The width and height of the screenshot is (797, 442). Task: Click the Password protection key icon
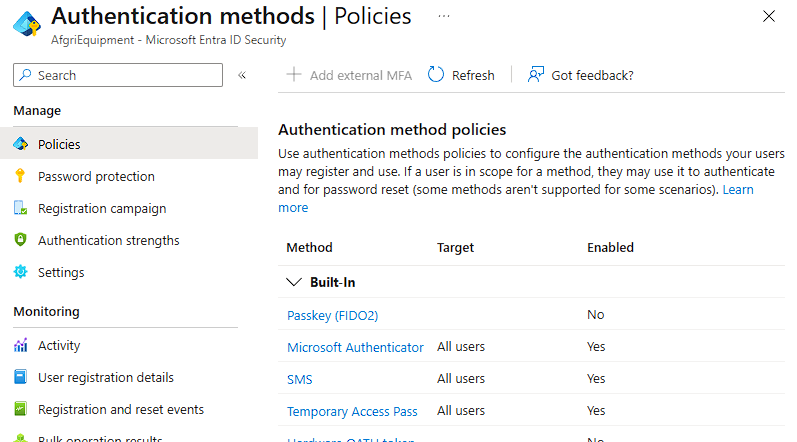coord(20,176)
